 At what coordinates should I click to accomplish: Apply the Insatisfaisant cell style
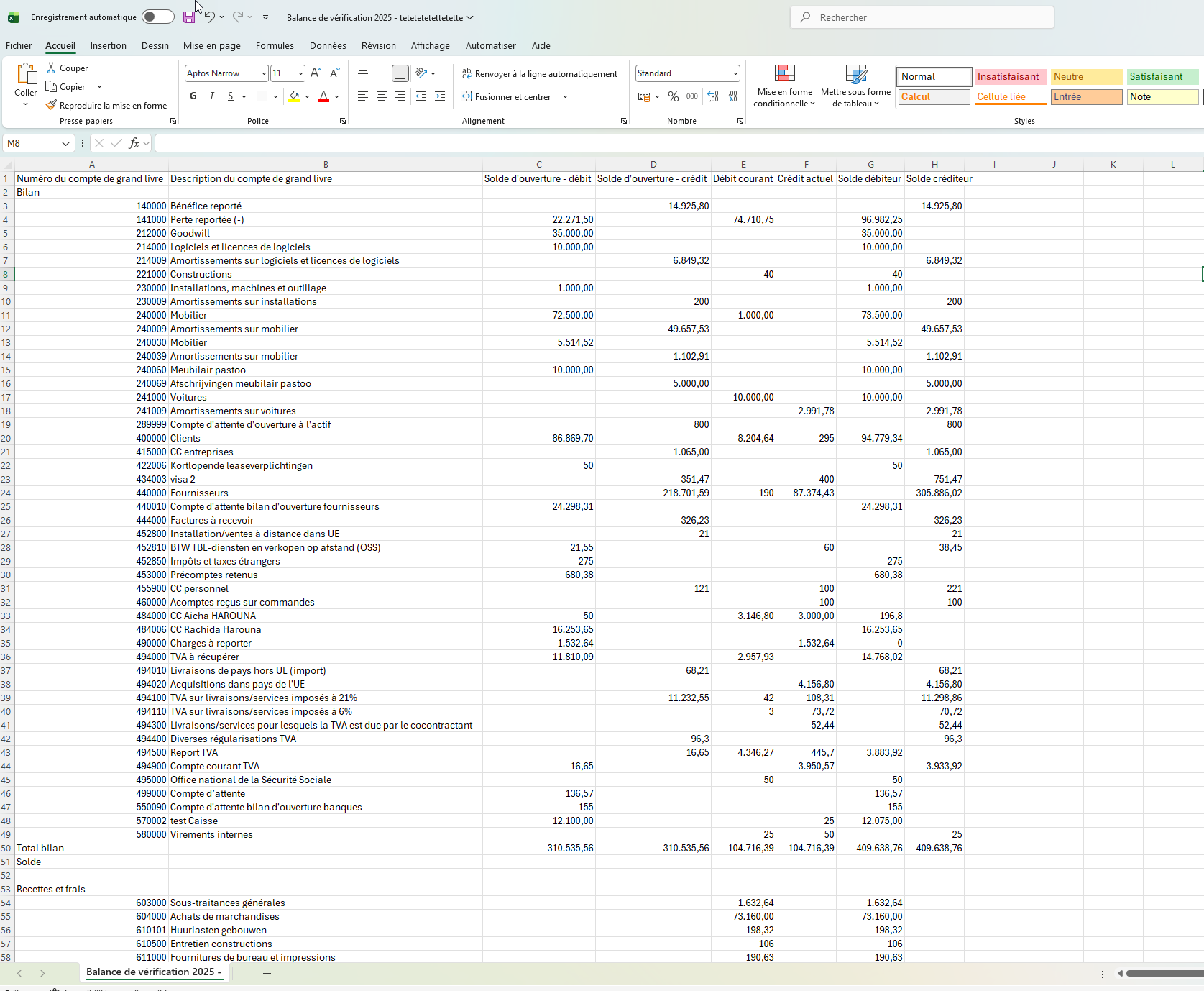[1008, 76]
